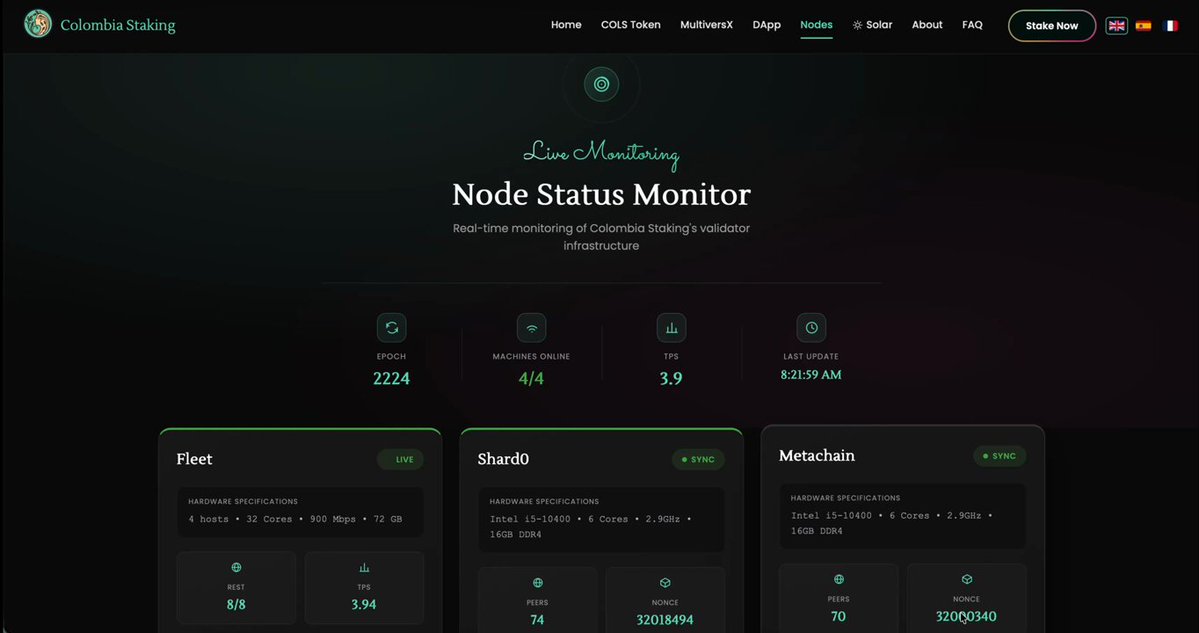Viewport: 1199px width, 633px height.
Task: Click the Node Status Monitor heading
Action: (x=602, y=194)
